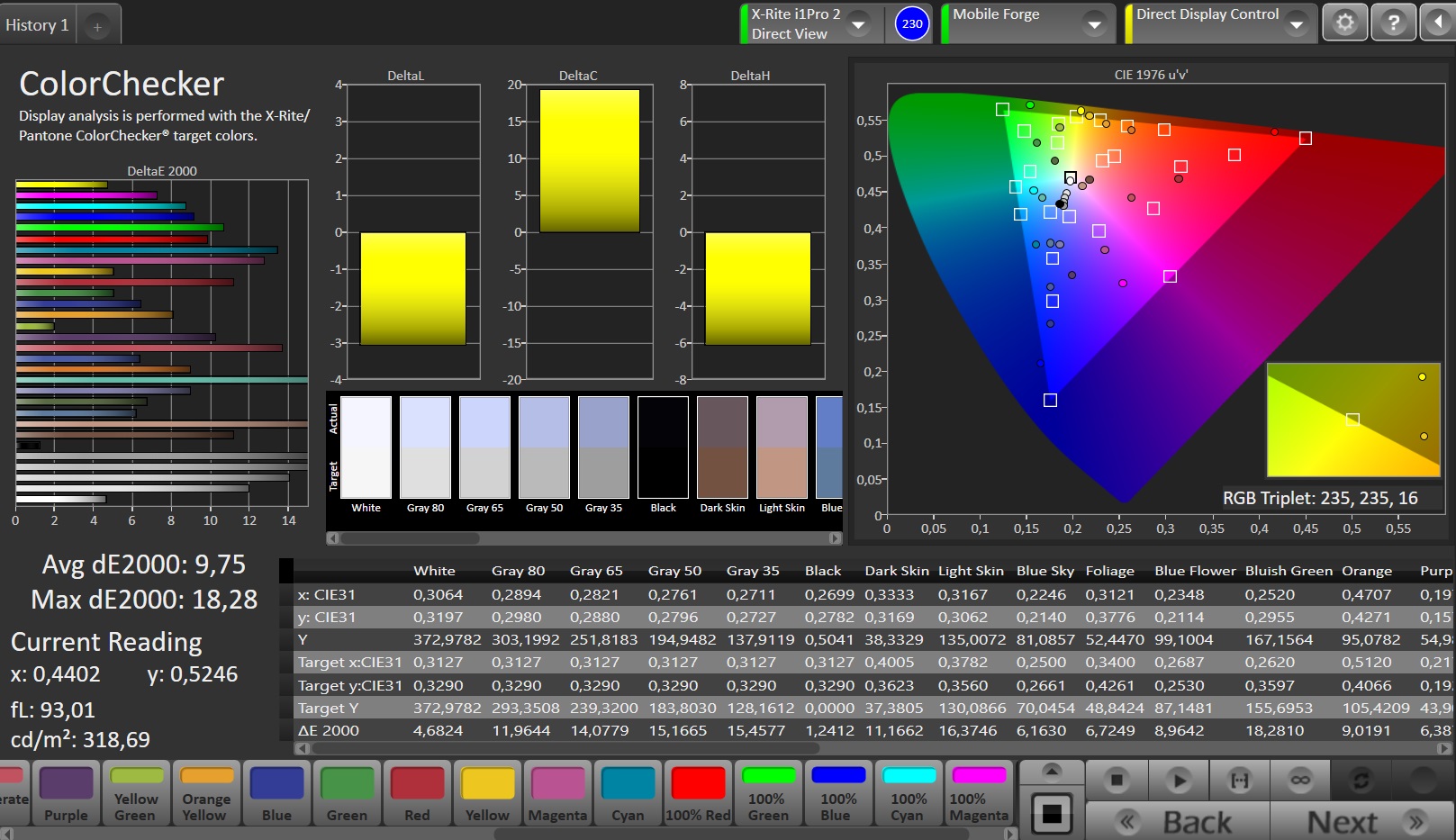Click the Gray 50 actual/target swatch thumbnail
The height and width of the screenshot is (840, 1456).
click(x=544, y=447)
